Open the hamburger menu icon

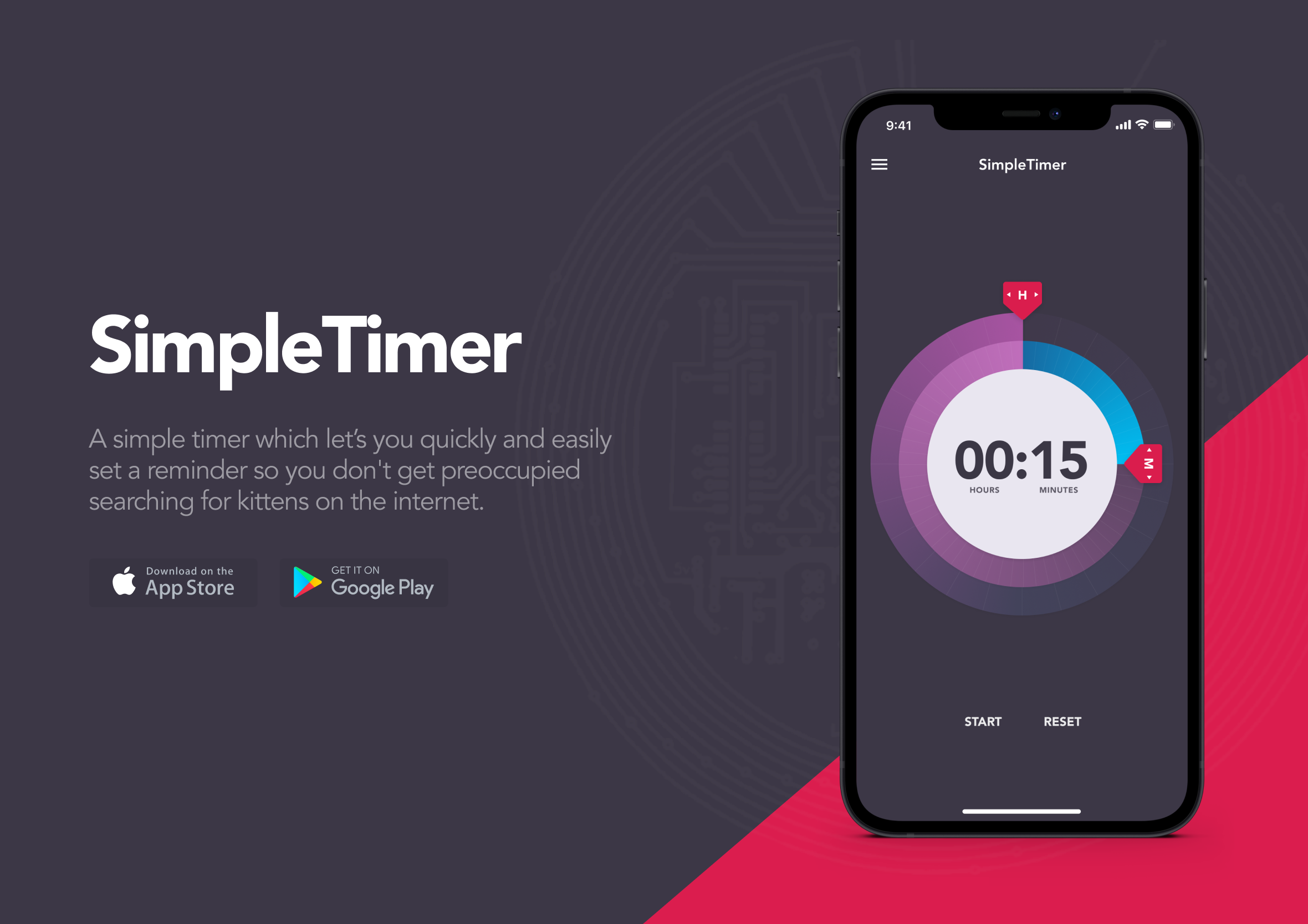click(879, 165)
